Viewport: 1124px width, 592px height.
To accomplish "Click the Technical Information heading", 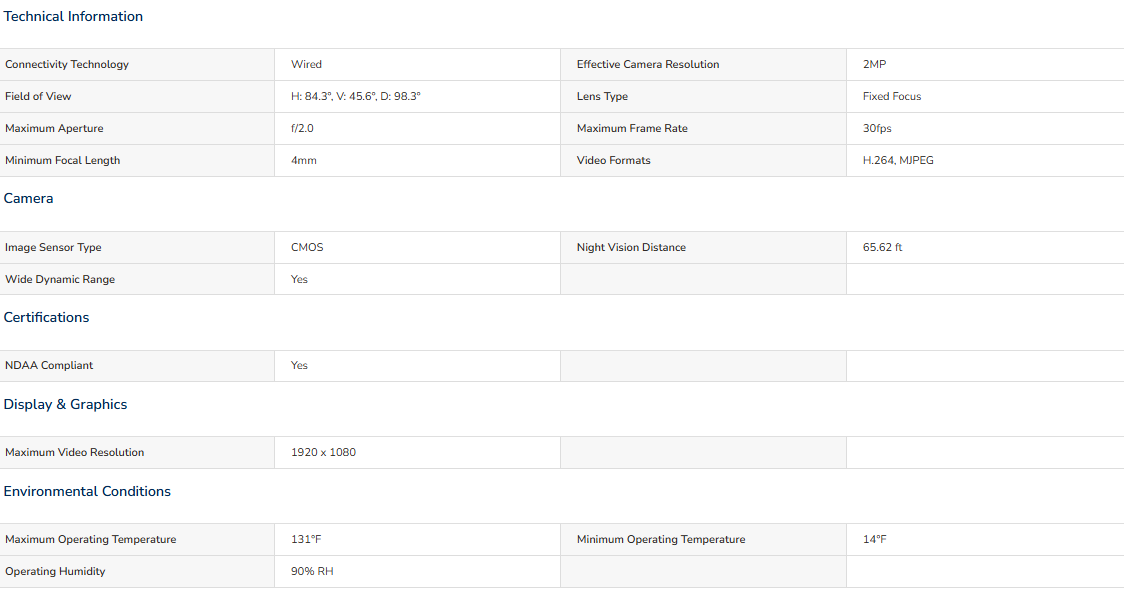I will pos(73,16).
